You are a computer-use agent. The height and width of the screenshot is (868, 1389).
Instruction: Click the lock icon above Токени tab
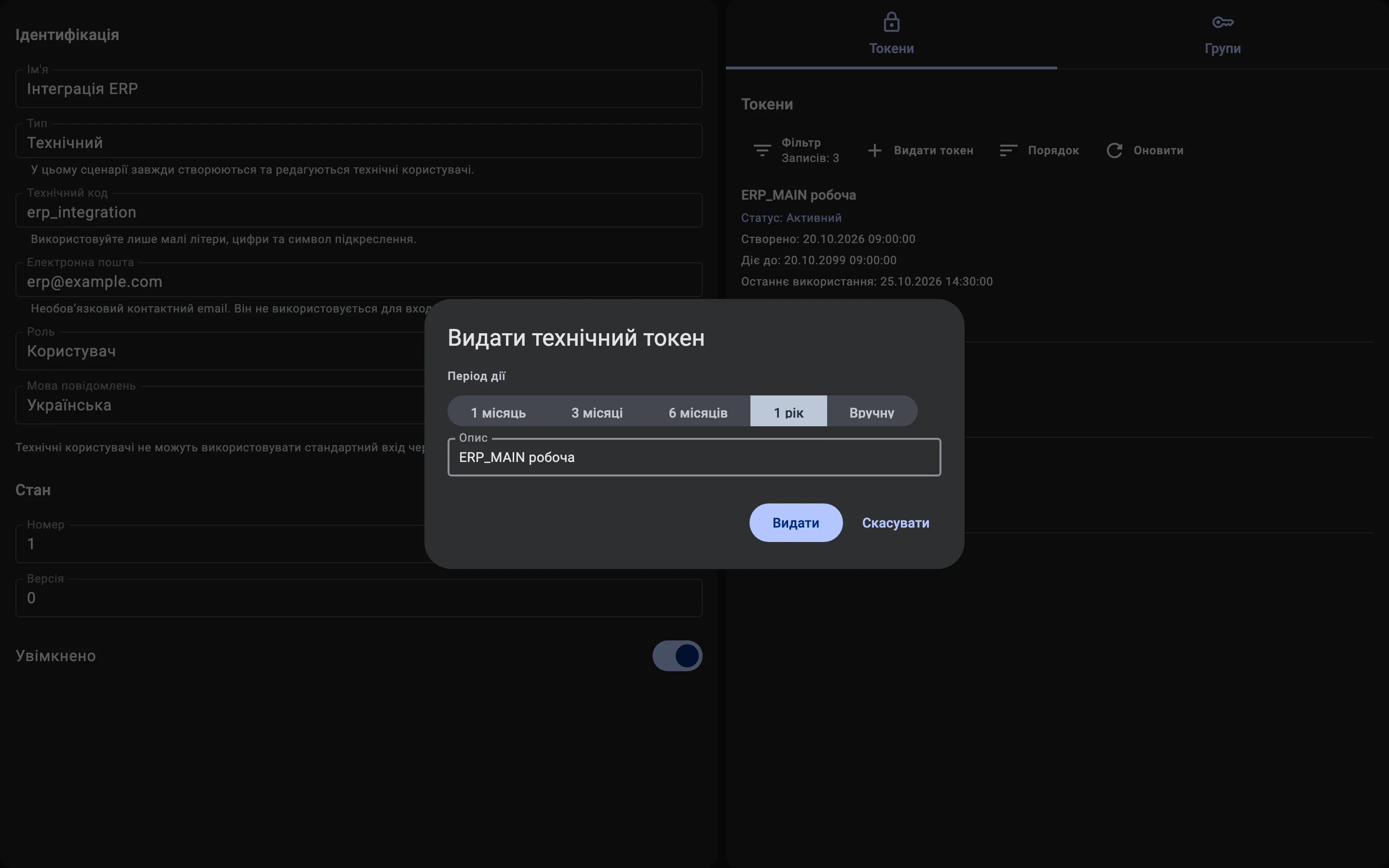point(891,22)
